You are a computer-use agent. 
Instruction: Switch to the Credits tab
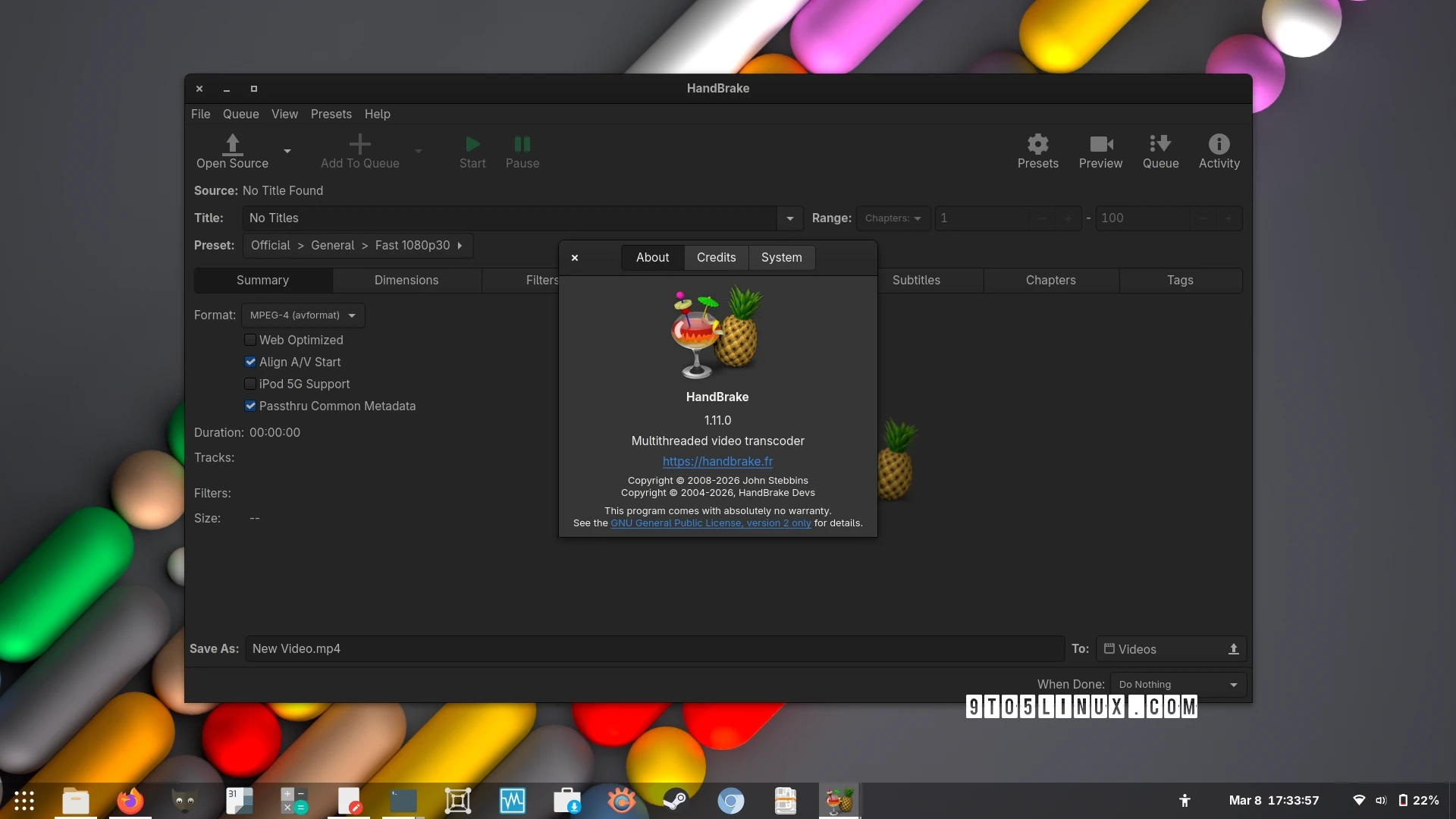(716, 258)
